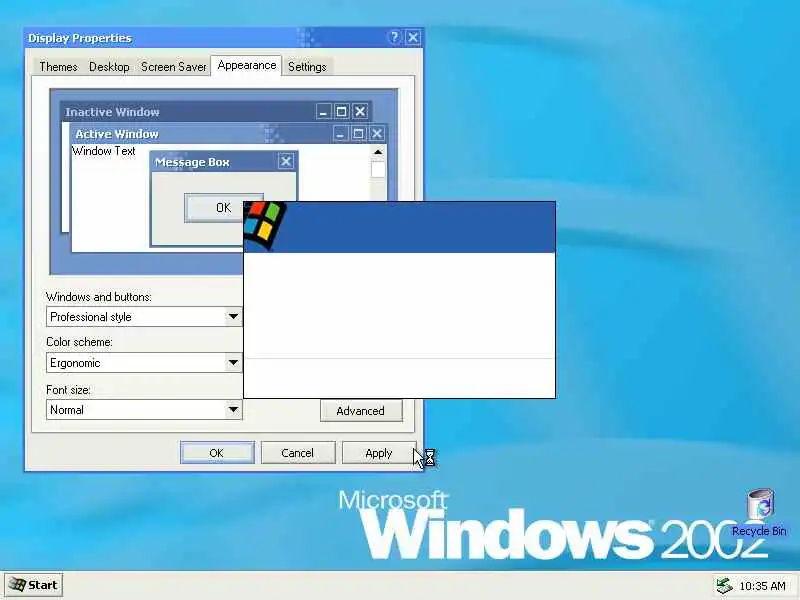Open the Settings tab
Image resolution: width=800 pixels, height=600 pixels.
pyautogui.click(x=307, y=67)
